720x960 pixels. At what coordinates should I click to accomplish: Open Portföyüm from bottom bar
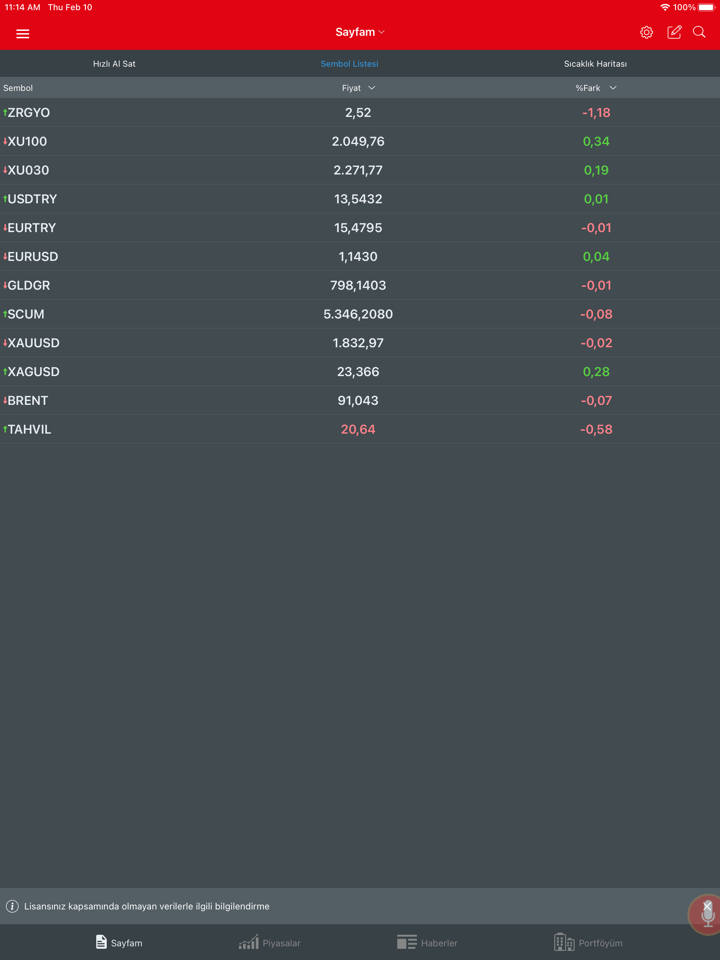(x=588, y=942)
